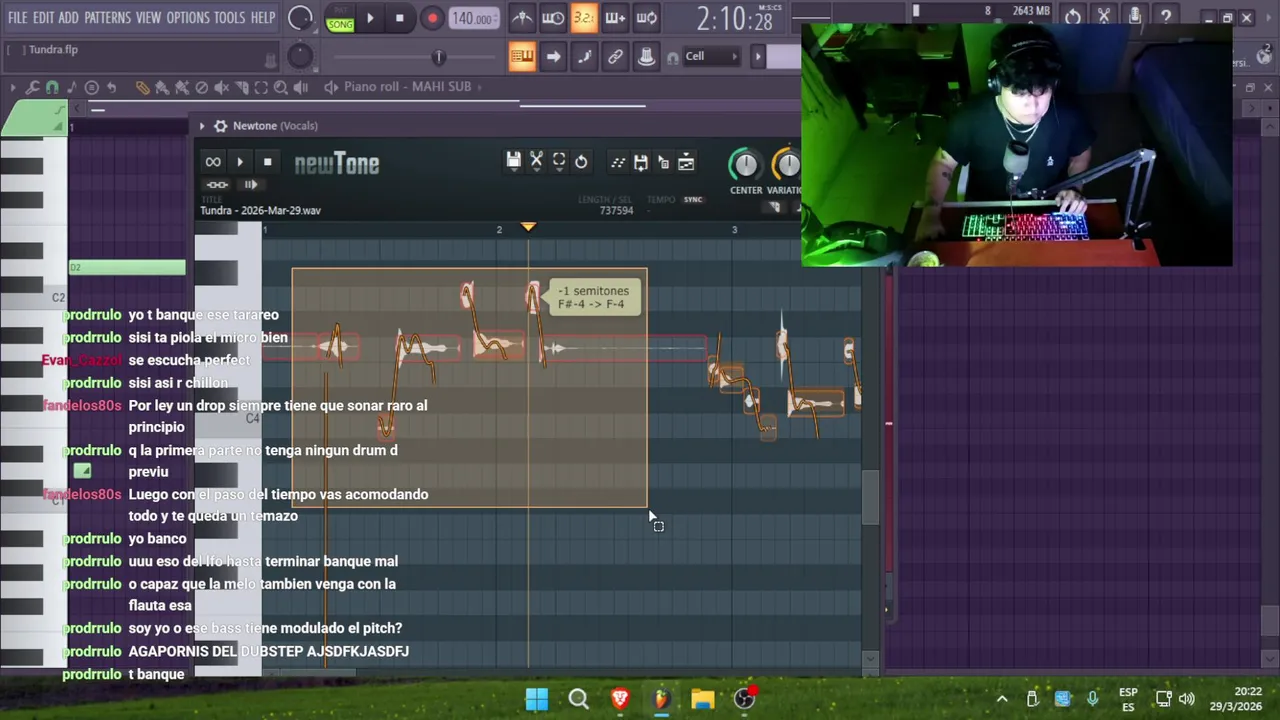Click Newtone send to playlist icon
1280x720 pixels.
point(686,162)
